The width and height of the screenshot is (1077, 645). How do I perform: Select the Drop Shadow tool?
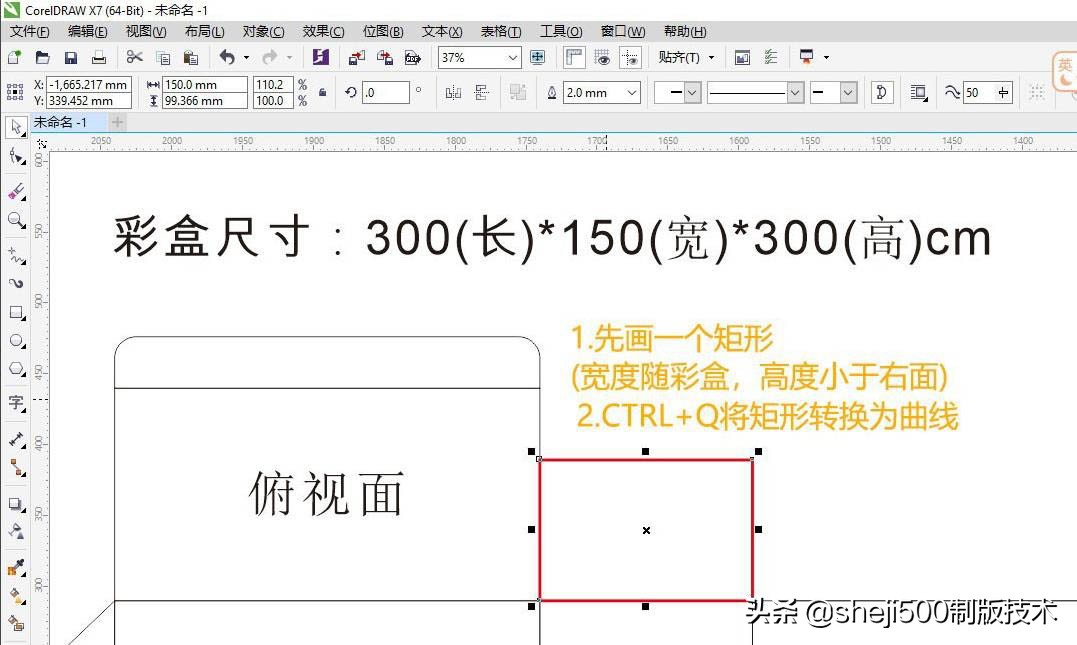pyautogui.click(x=16, y=504)
